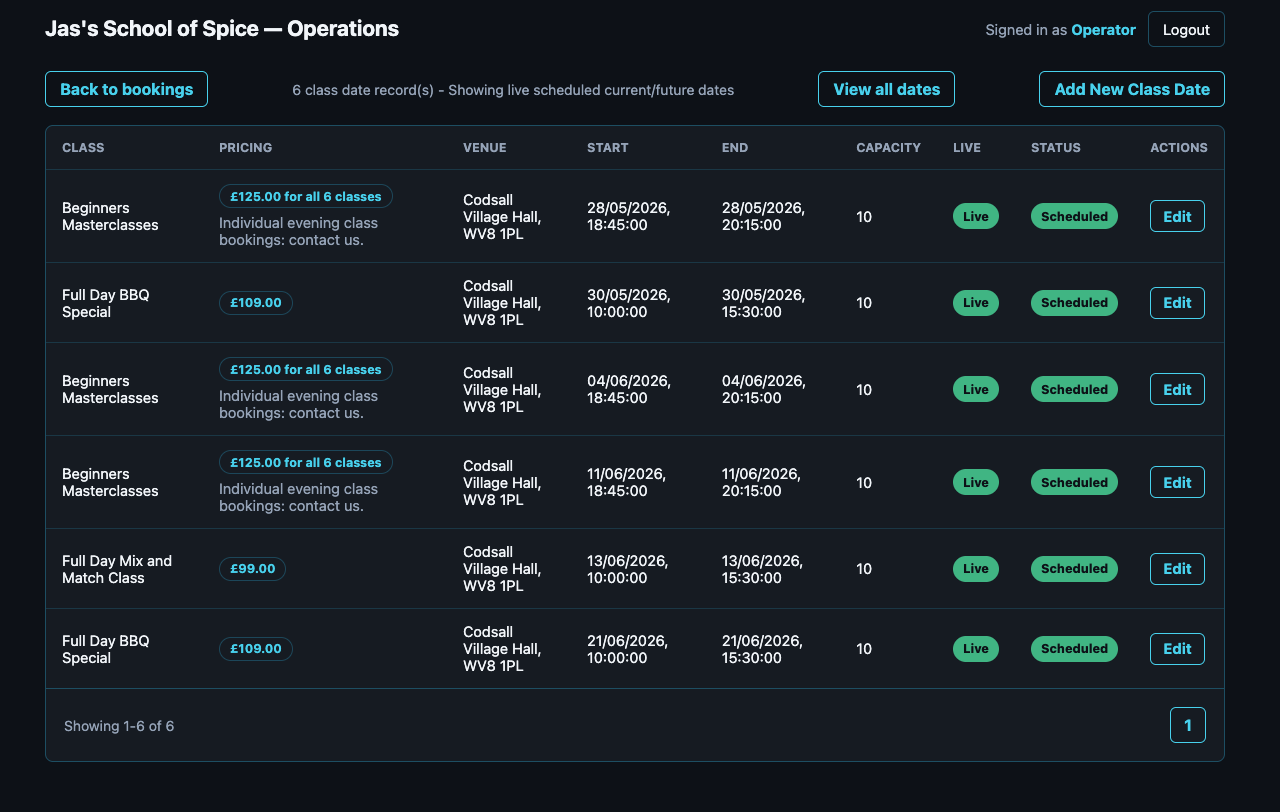Image resolution: width=1280 pixels, height=812 pixels.
Task: Click the Live badge for 28/05/2026 class
Action: [x=976, y=216]
